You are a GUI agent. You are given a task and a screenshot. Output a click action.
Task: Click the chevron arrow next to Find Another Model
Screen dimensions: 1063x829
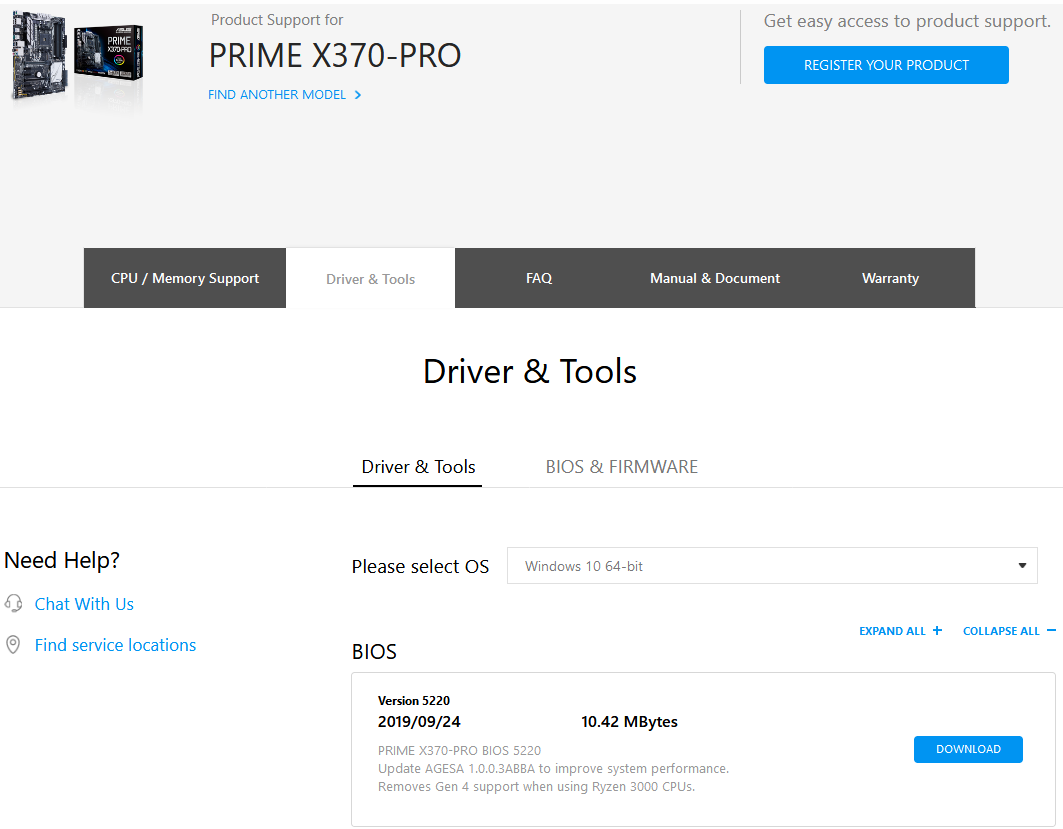358,95
